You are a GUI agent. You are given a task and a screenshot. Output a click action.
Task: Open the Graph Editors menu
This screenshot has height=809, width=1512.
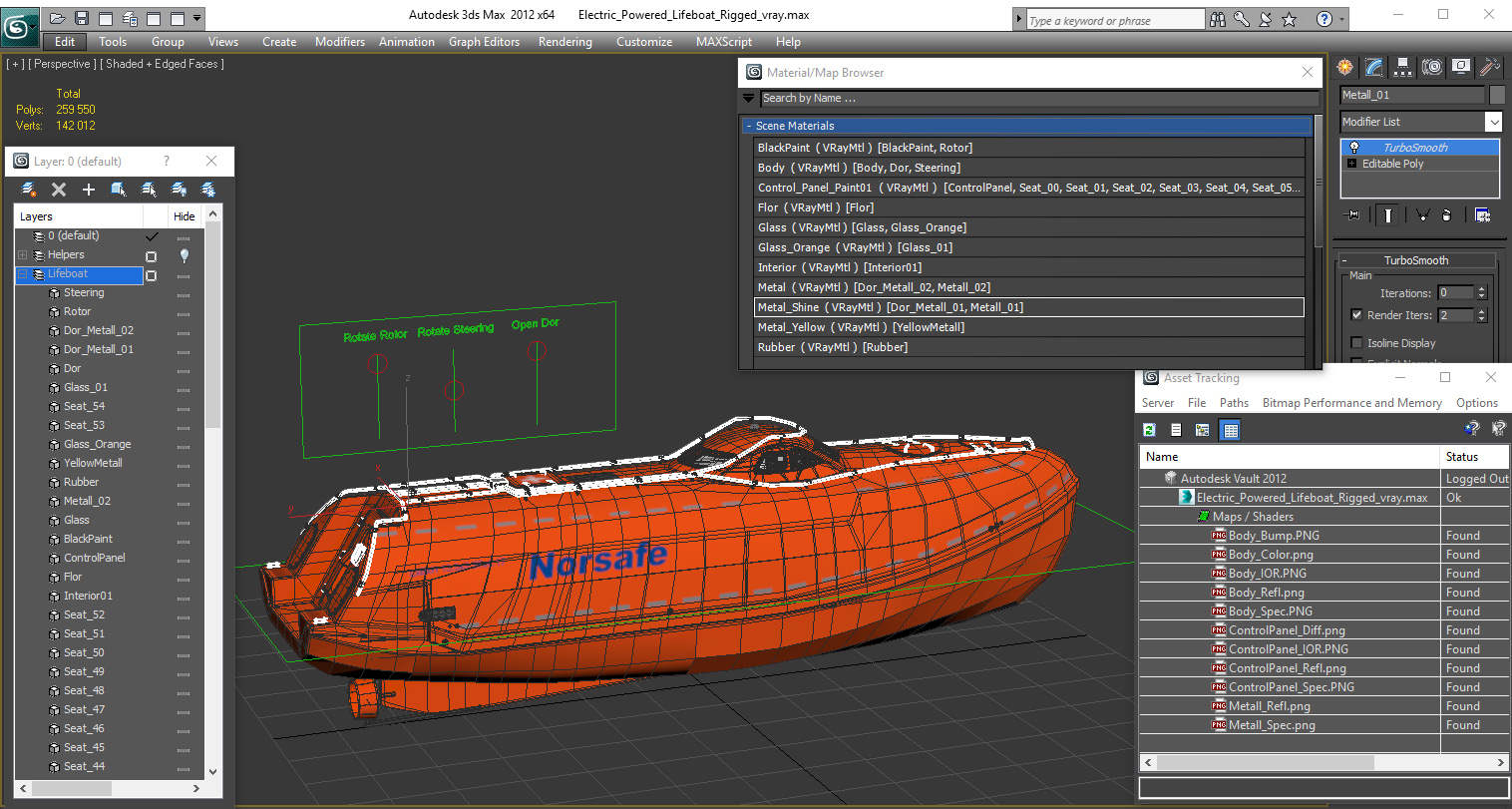click(x=484, y=42)
